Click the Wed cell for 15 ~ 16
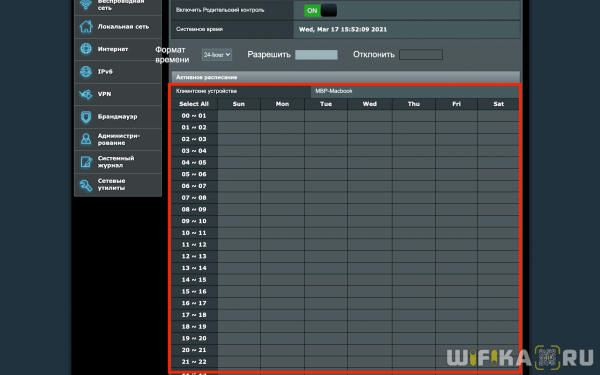This screenshot has width=600, height=375. pos(370,292)
